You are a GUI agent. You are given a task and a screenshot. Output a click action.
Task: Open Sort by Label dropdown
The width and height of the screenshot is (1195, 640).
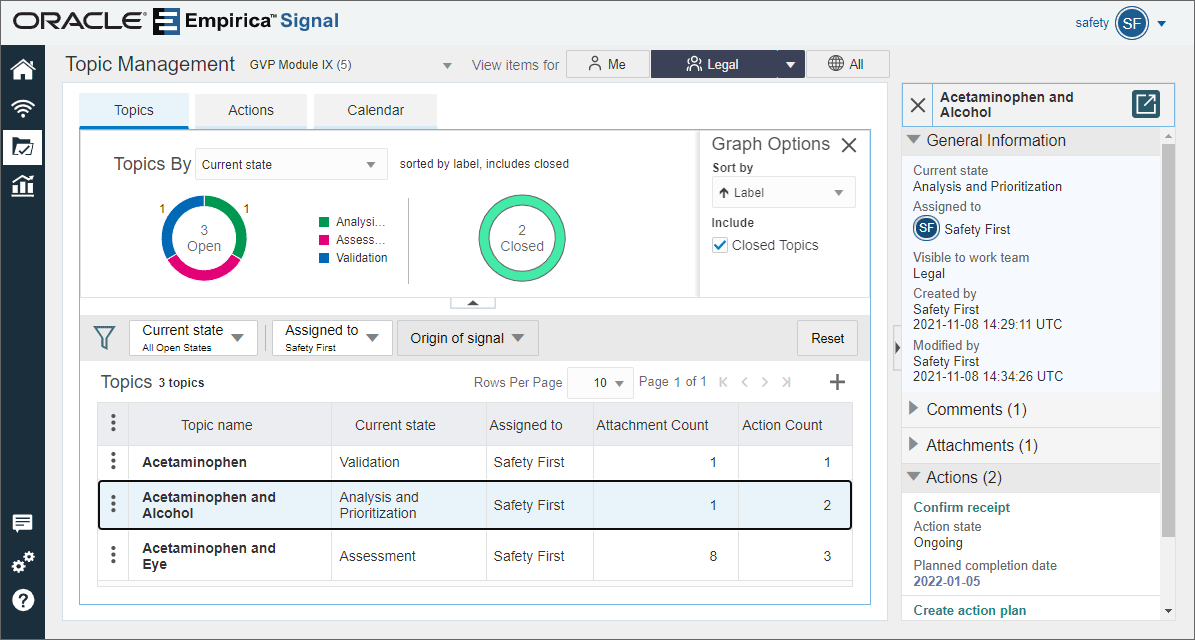(783, 193)
